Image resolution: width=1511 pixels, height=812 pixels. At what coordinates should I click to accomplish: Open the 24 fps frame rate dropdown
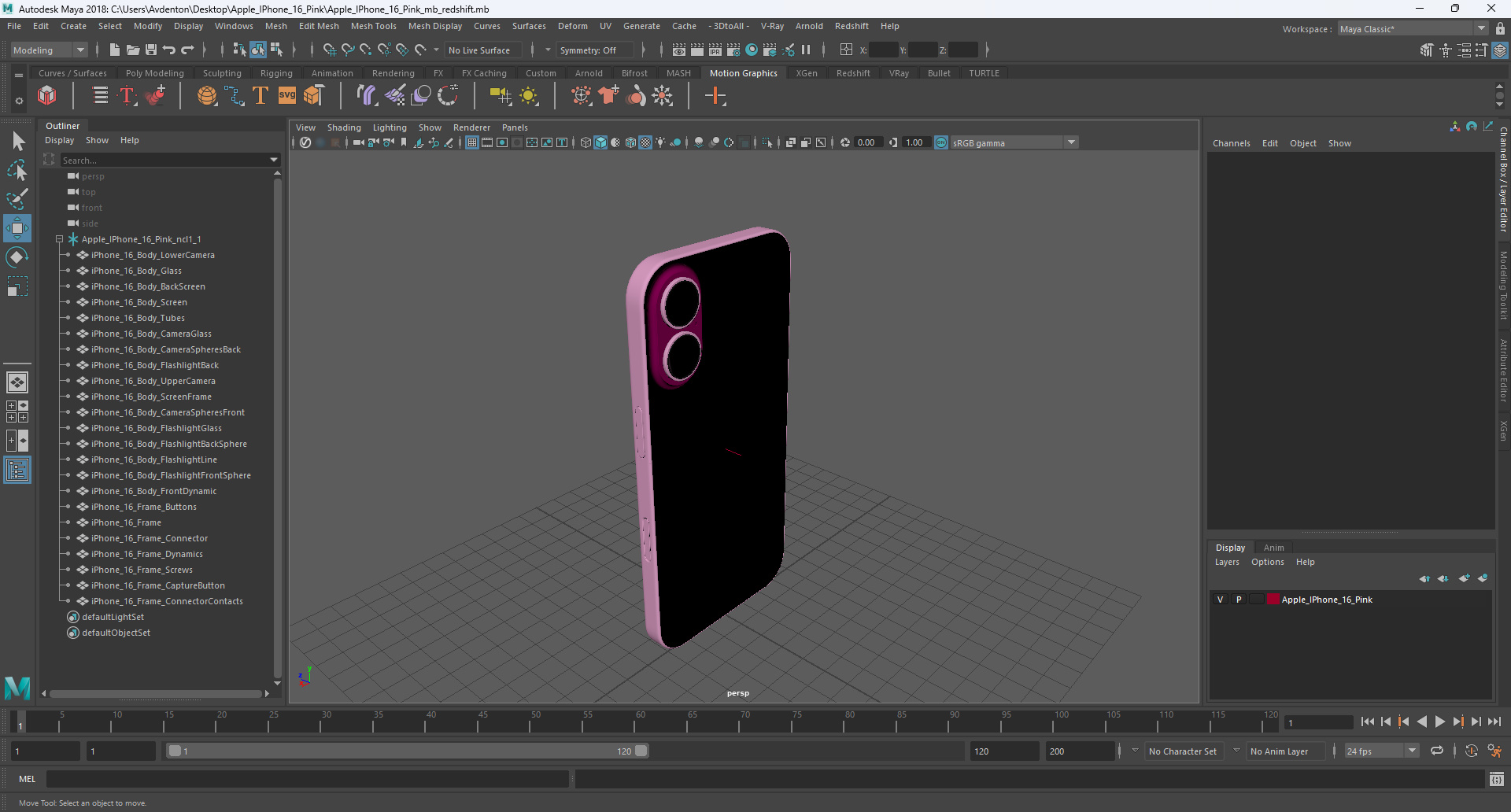tap(1382, 751)
